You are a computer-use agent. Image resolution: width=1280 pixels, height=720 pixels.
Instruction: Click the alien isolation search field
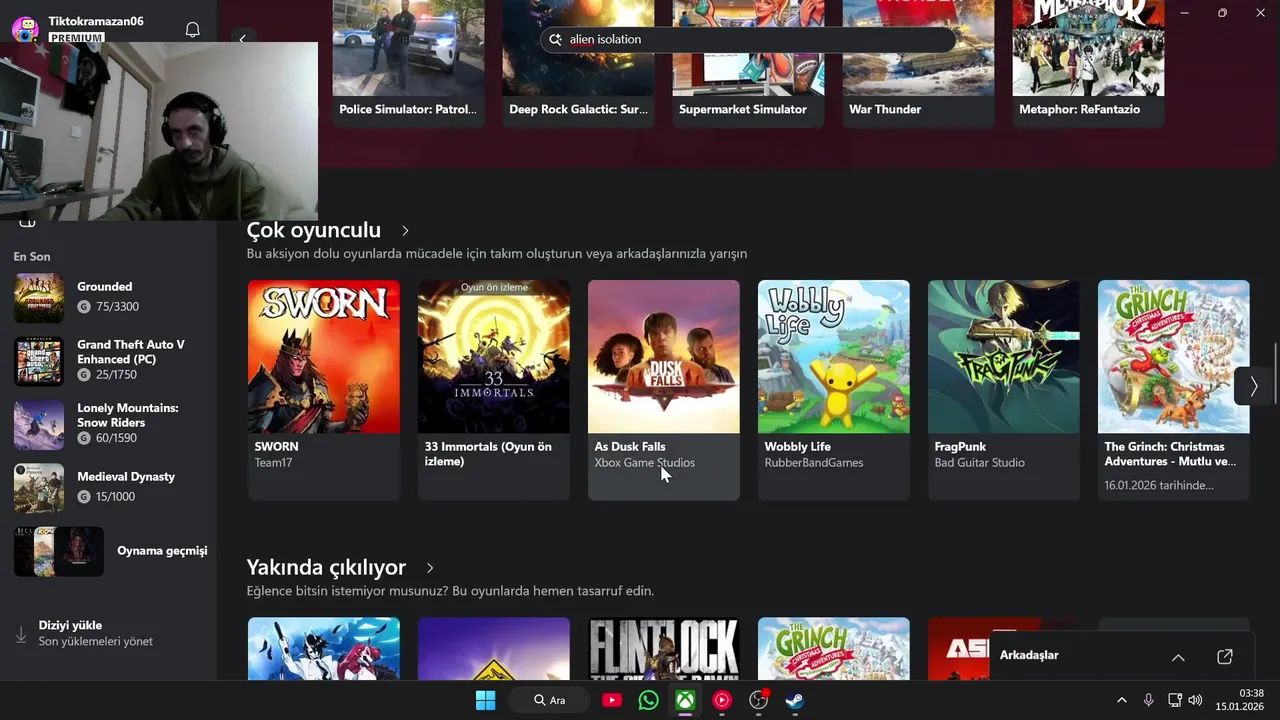tap(748, 39)
